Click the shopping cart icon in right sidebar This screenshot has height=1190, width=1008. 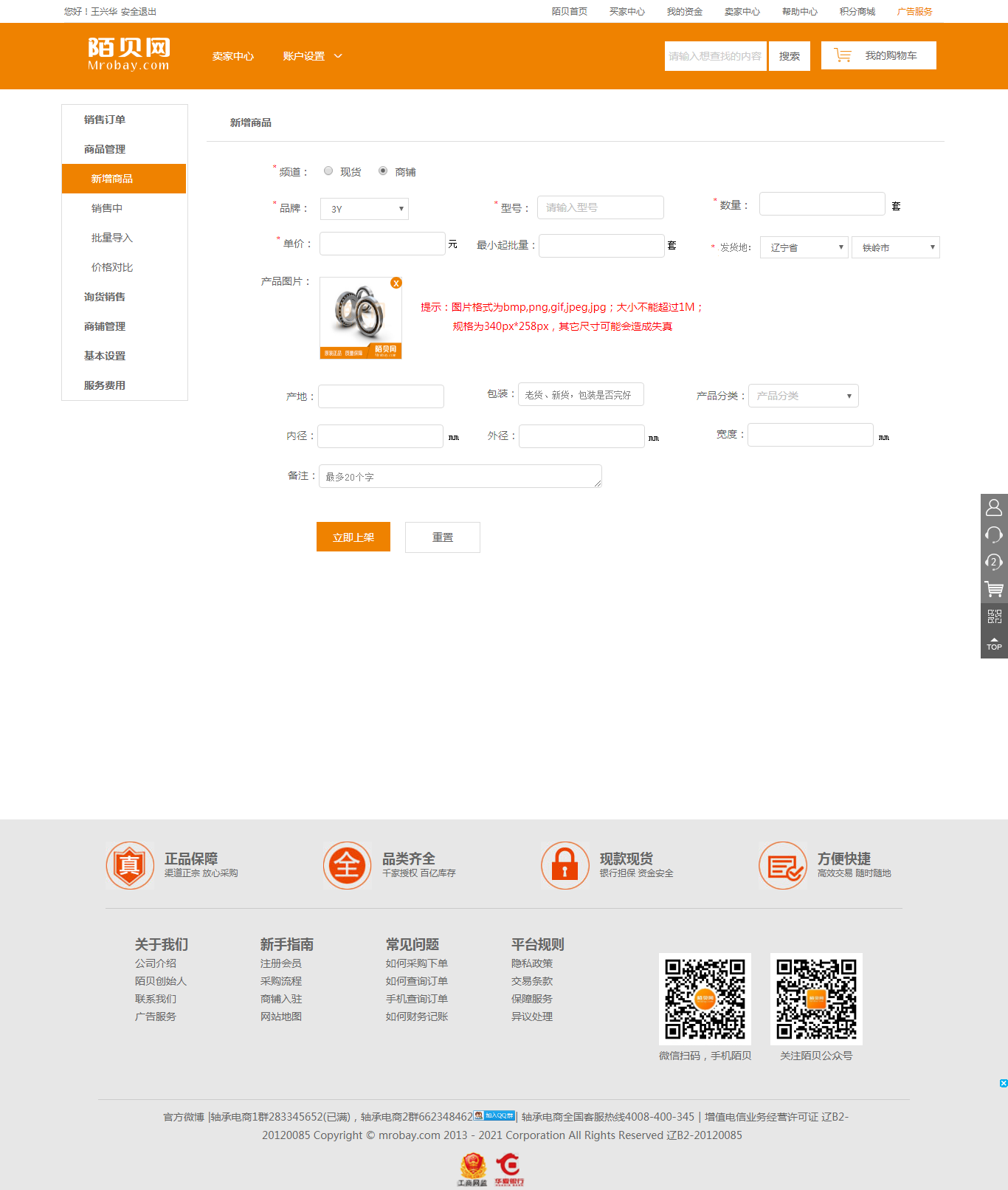tap(994, 589)
